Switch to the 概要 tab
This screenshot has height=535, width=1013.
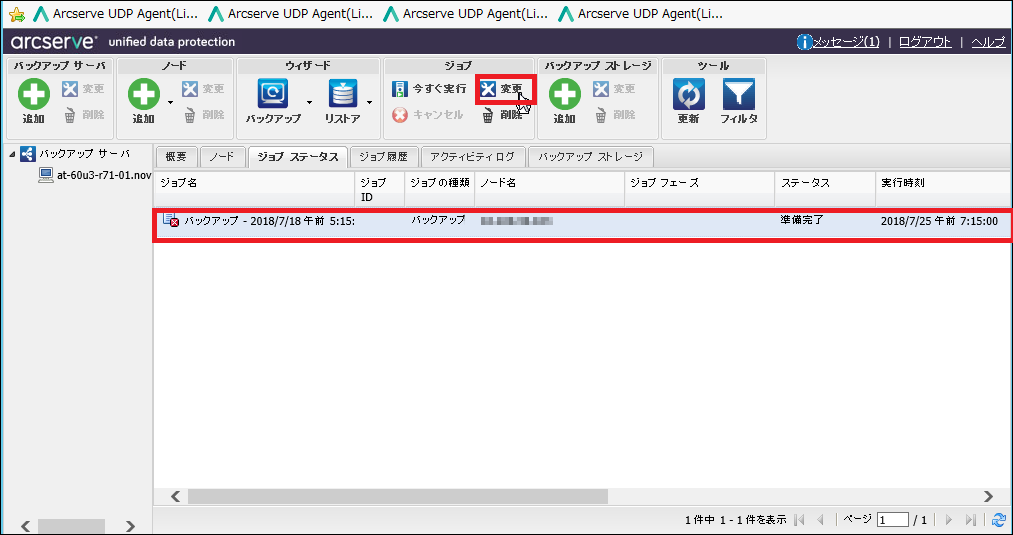[x=176, y=156]
